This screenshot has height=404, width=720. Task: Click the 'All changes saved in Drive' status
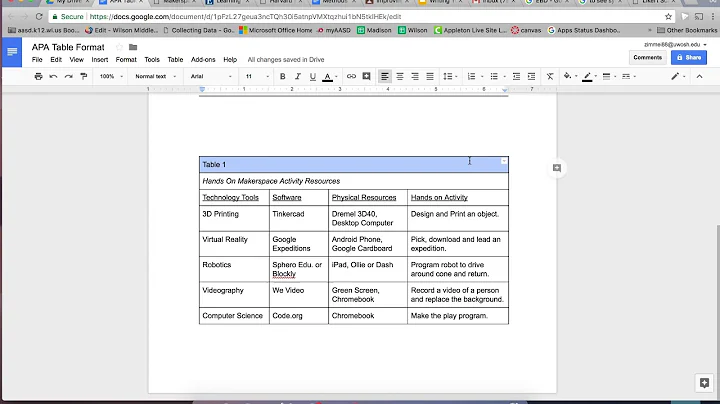coord(286,60)
